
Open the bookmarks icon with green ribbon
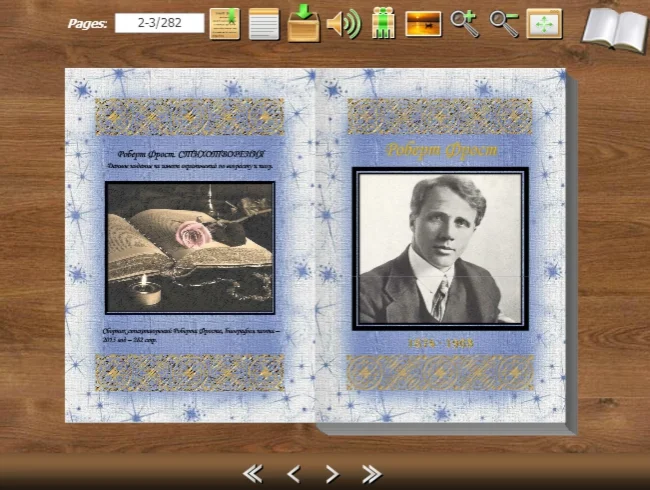tap(225, 24)
